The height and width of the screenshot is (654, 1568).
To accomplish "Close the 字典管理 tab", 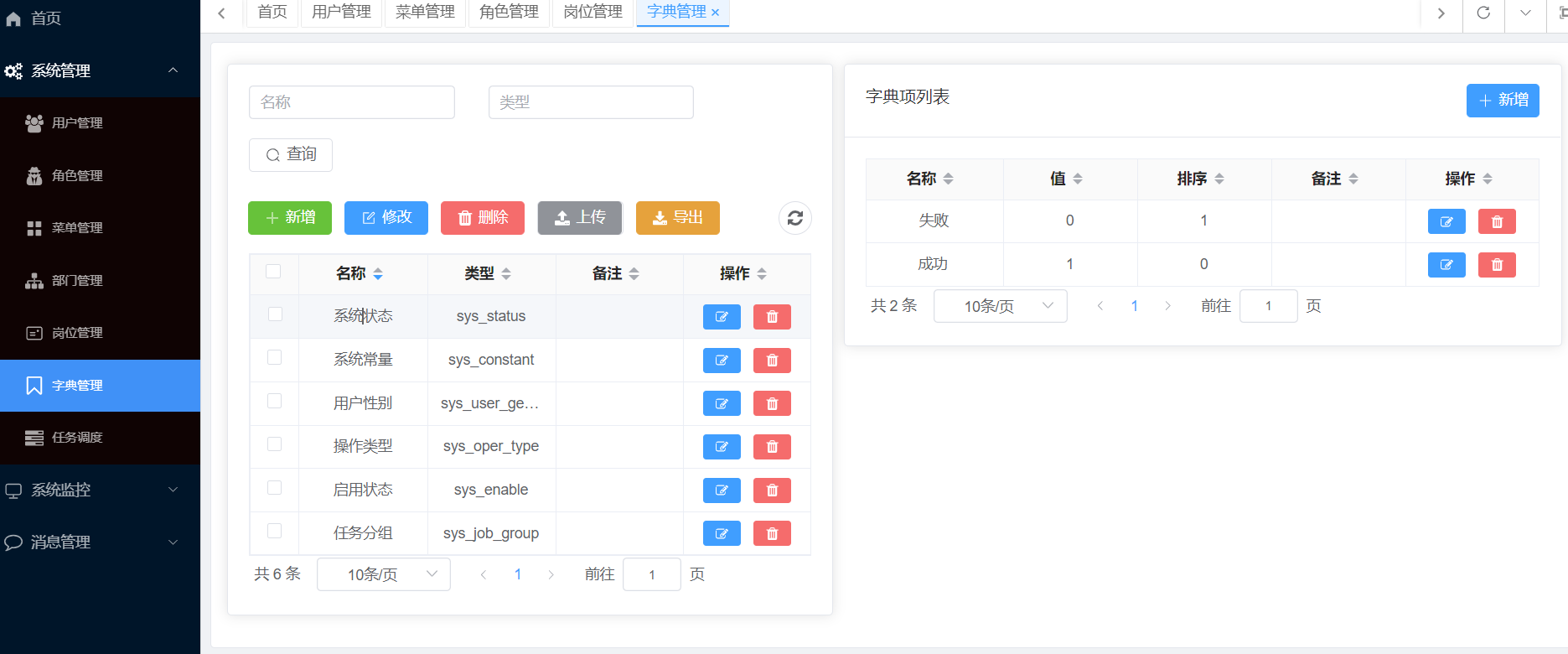I will [715, 13].
